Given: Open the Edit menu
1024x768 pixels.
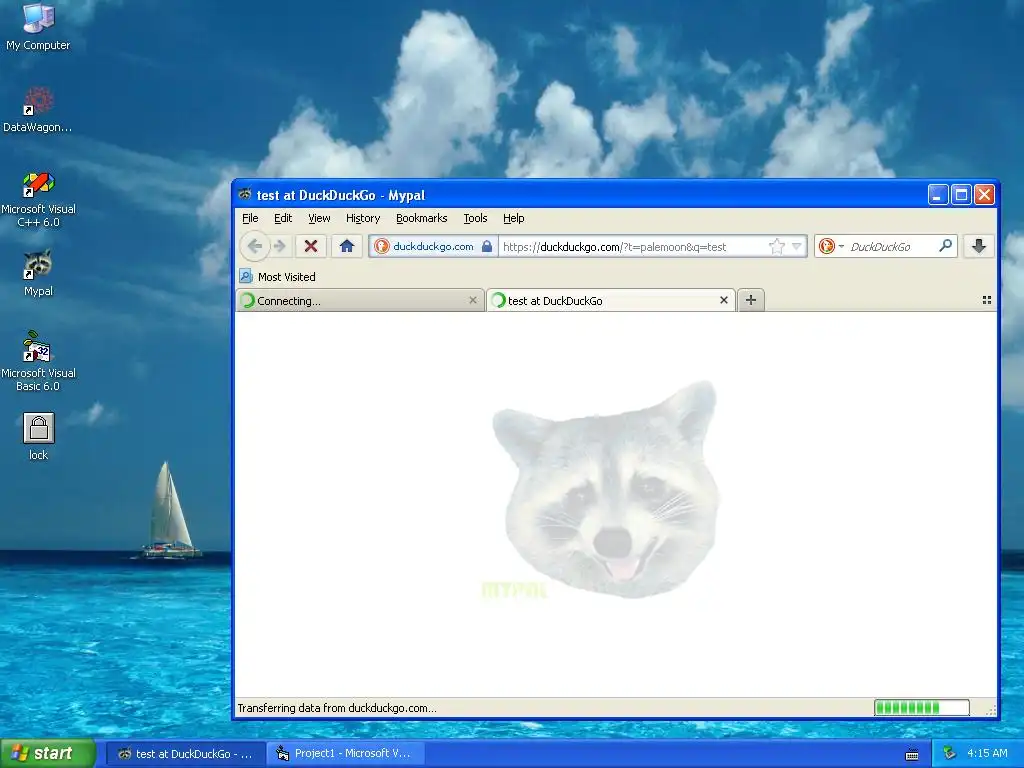Looking at the screenshot, I should [283, 218].
